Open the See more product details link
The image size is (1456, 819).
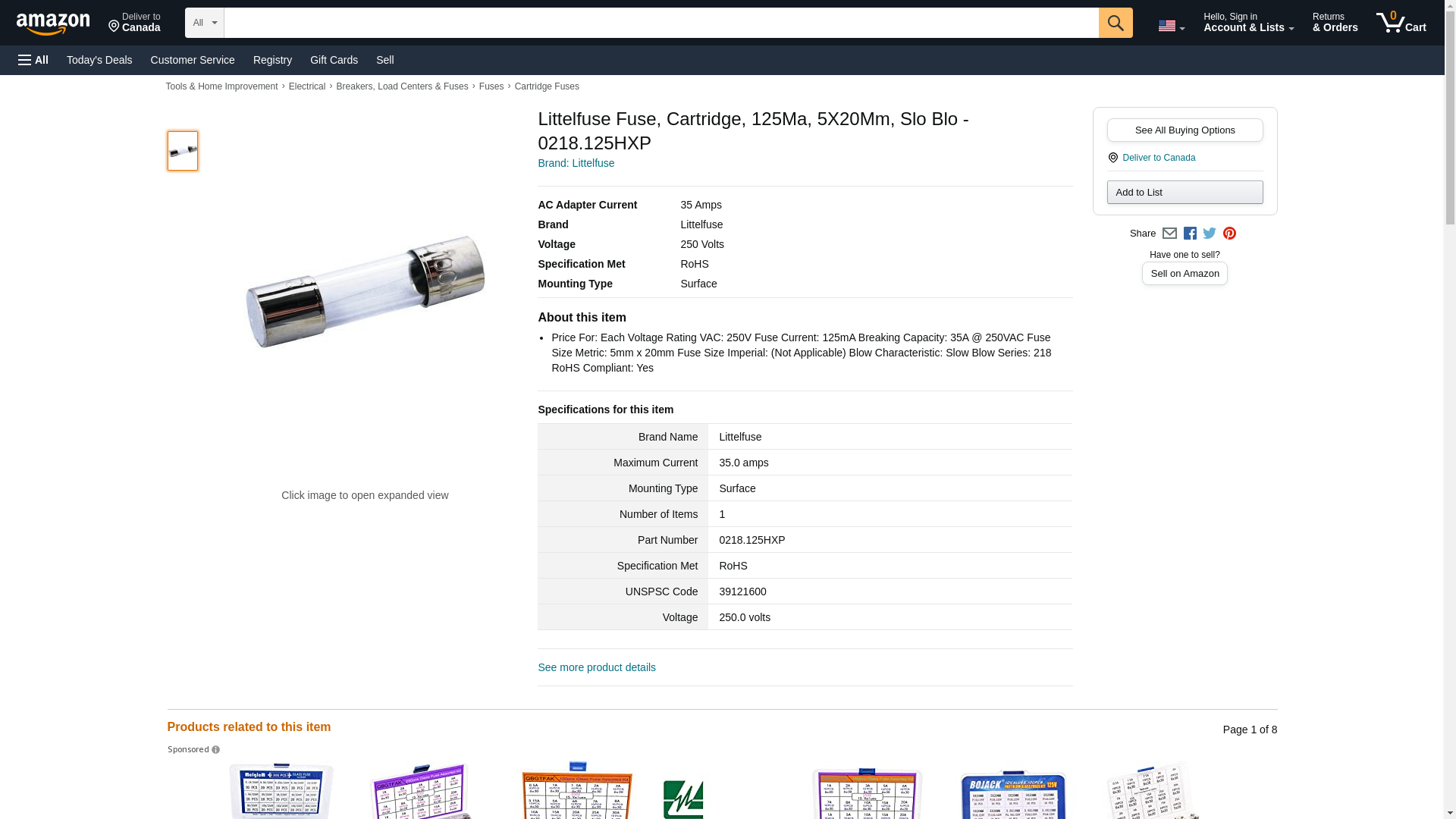(x=597, y=667)
